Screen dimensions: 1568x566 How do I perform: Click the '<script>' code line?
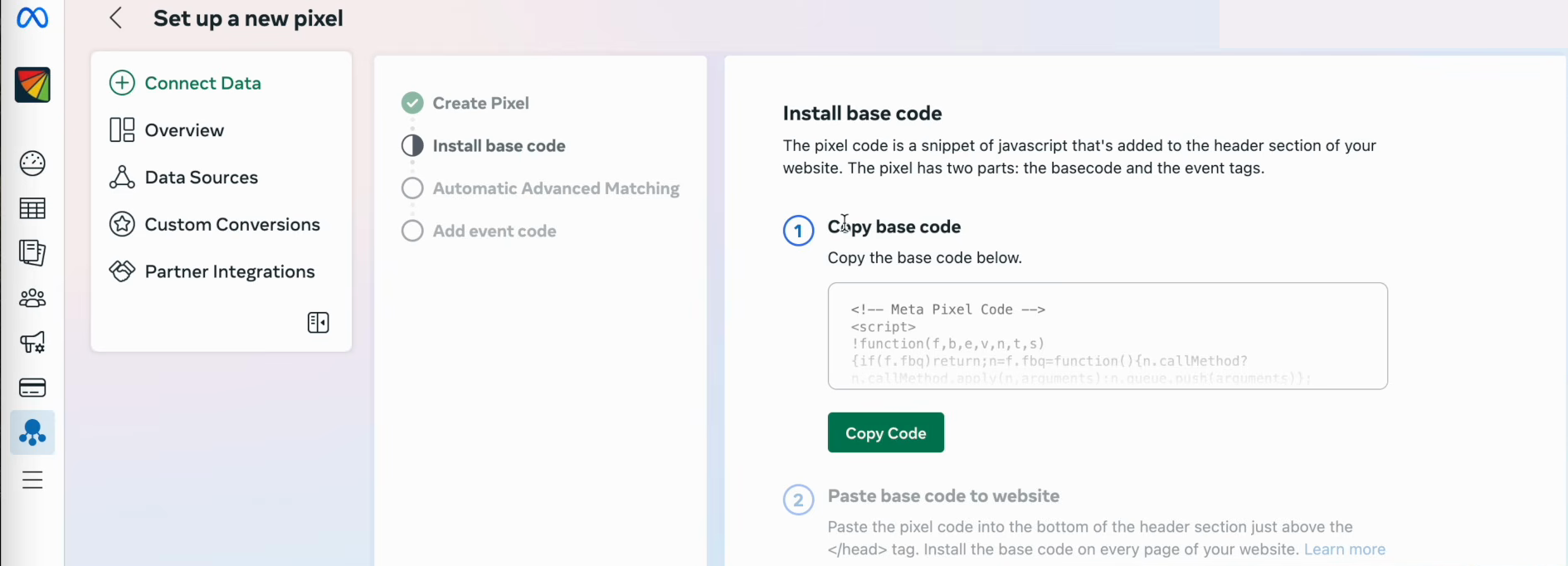[884, 327]
